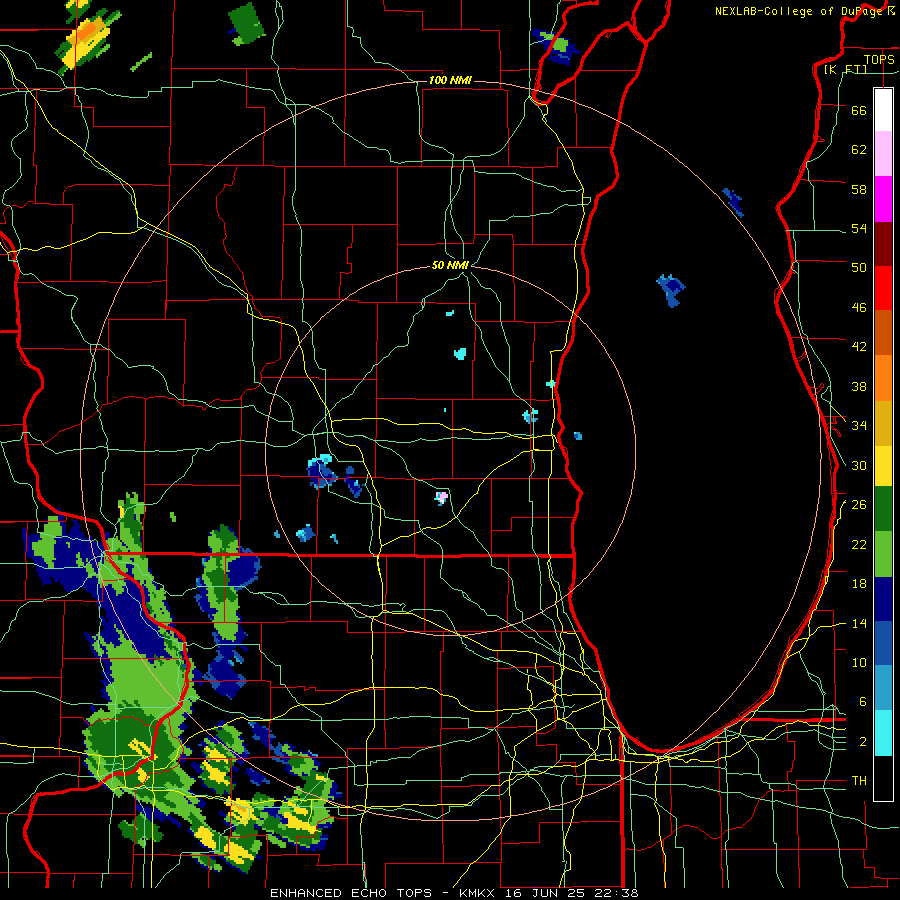Click the "22" scale label
Viewport: 900px width, 900px height.
point(859,544)
